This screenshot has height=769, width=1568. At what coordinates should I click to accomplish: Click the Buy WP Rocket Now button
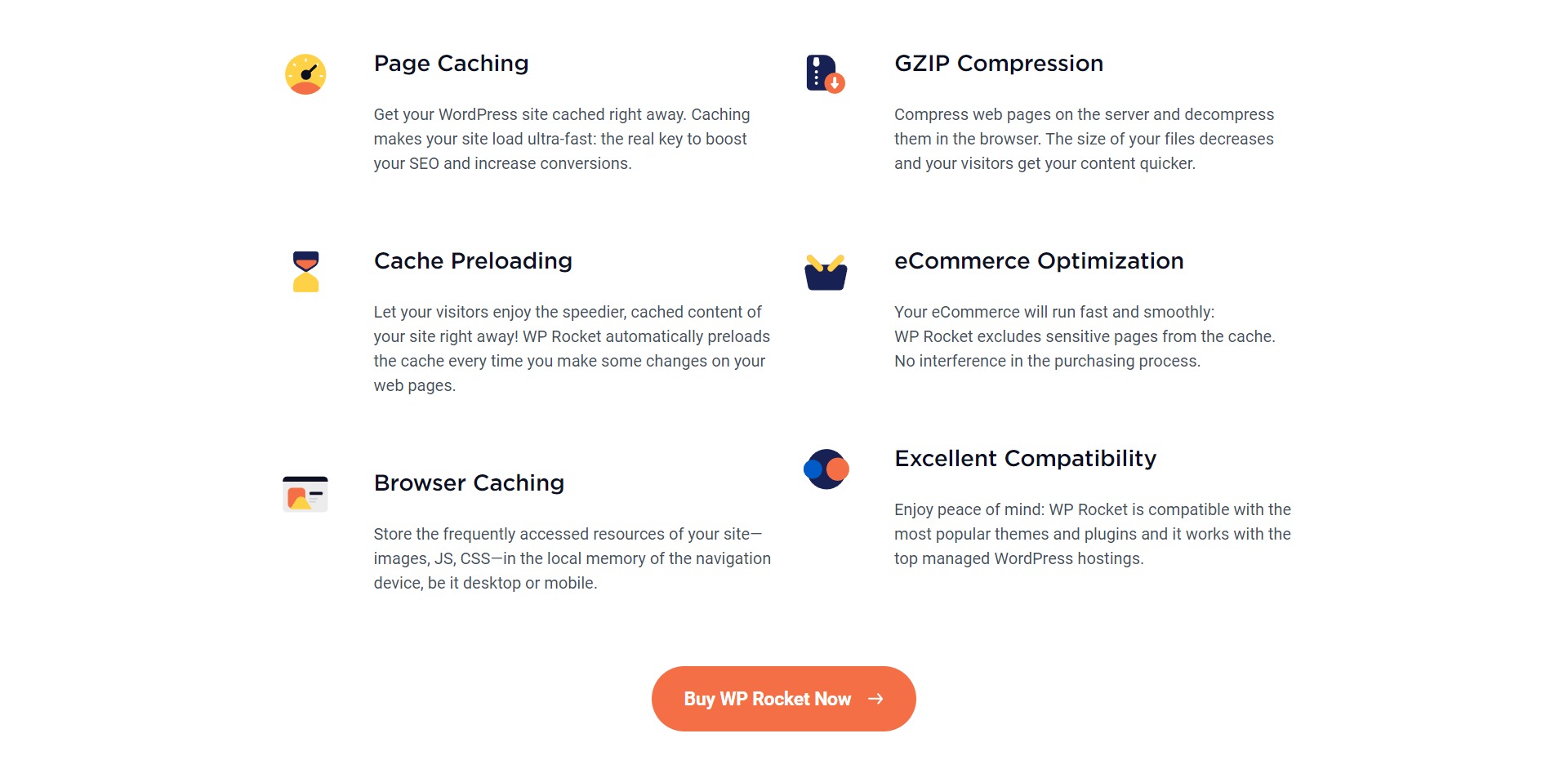pos(784,699)
